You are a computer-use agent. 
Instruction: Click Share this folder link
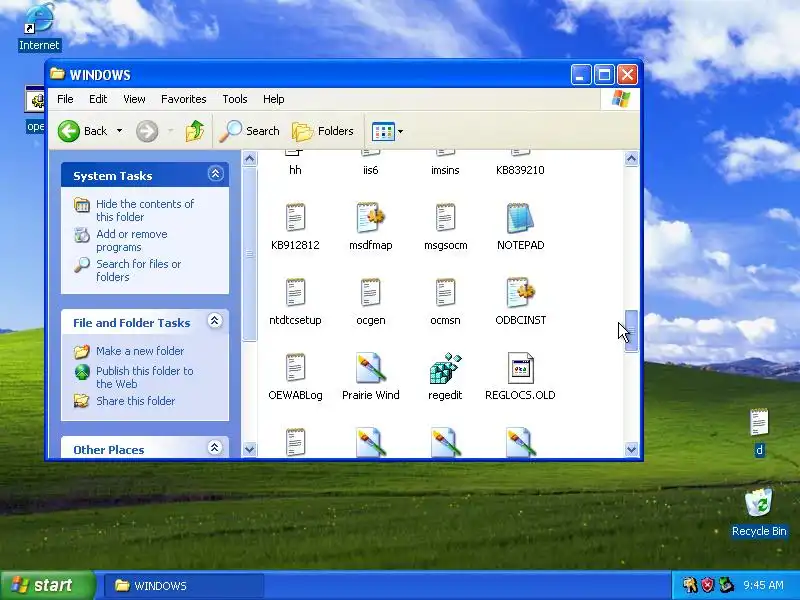coord(136,401)
